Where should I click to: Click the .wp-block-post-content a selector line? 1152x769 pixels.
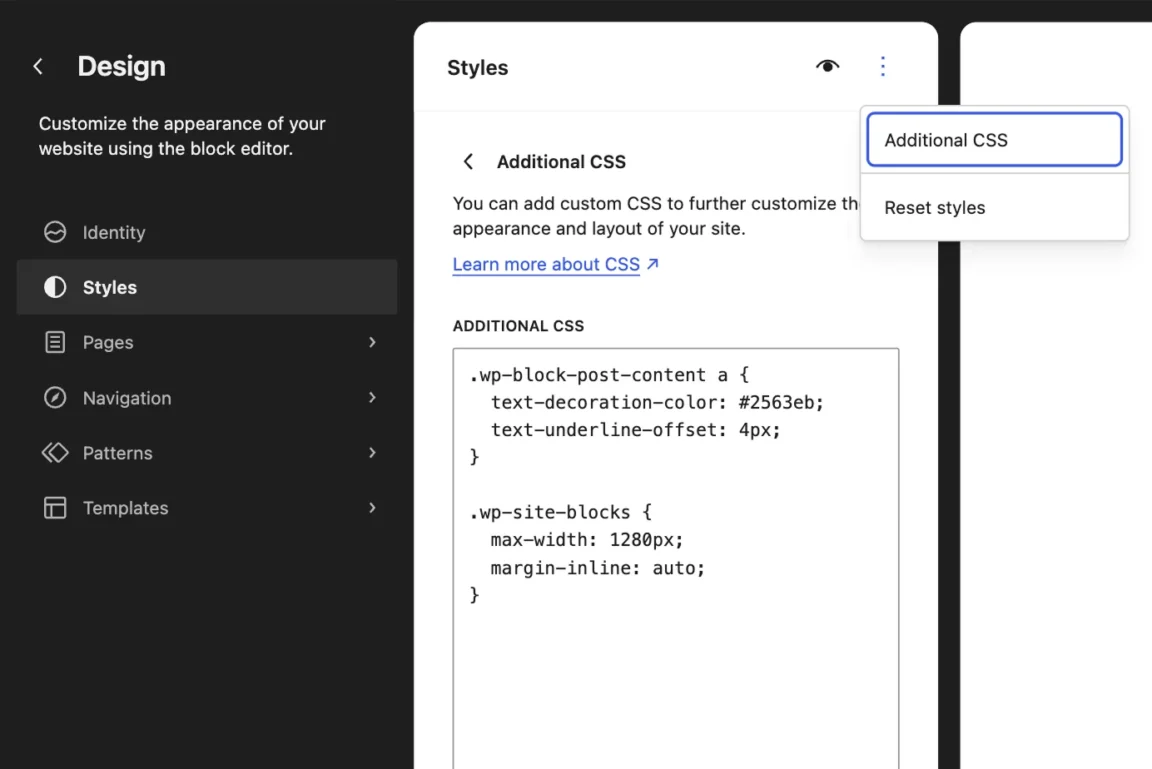[609, 375]
